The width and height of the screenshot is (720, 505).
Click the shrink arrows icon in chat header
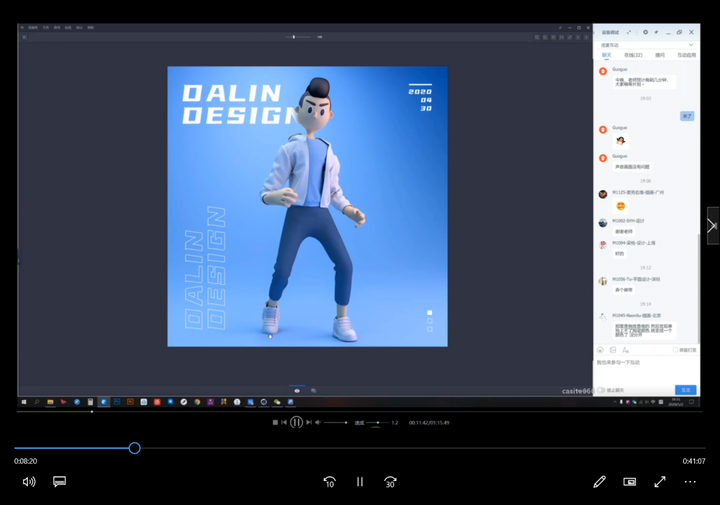point(629,32)
